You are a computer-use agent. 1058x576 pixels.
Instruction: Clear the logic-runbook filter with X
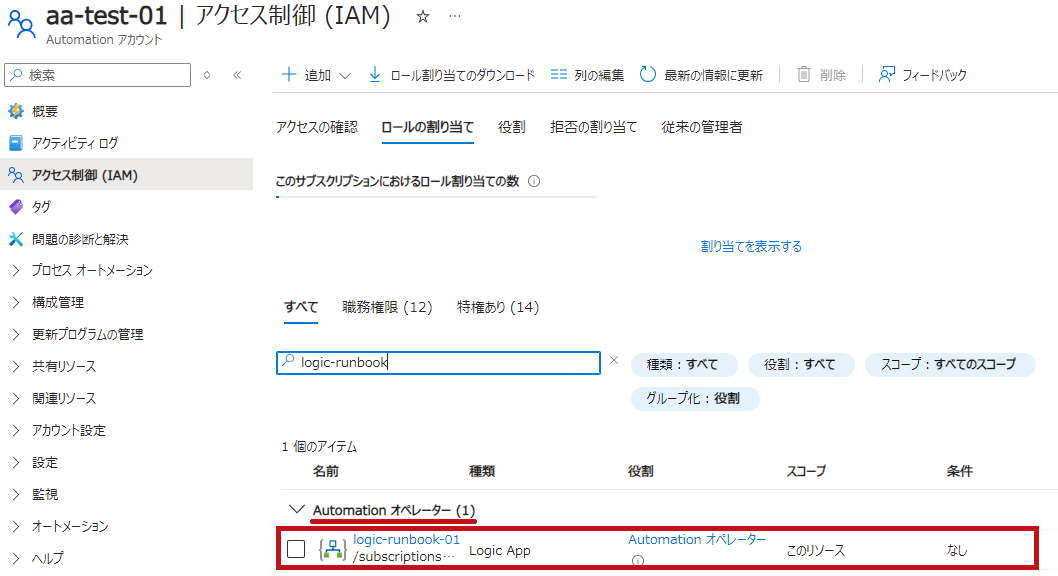(614, 360)
